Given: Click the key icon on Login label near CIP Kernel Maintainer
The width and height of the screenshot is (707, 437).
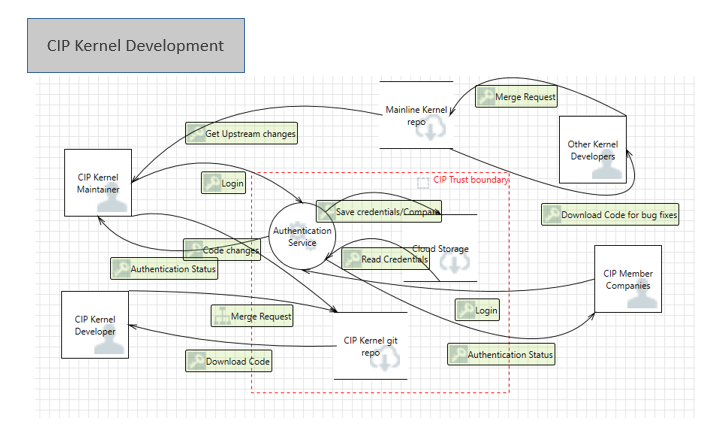Looking at the screenshot, I should coord(212,183).
